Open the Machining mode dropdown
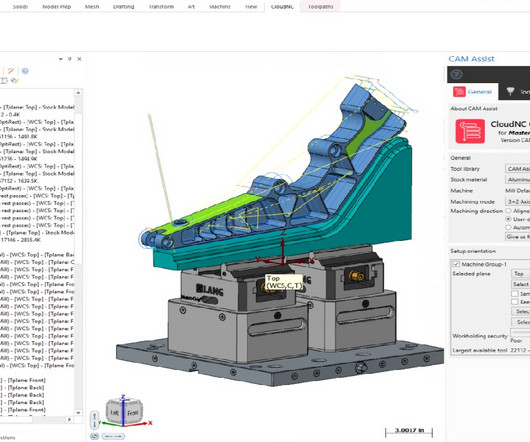The width and height of the screenshot is (530, 442). [x=517, y=201]
